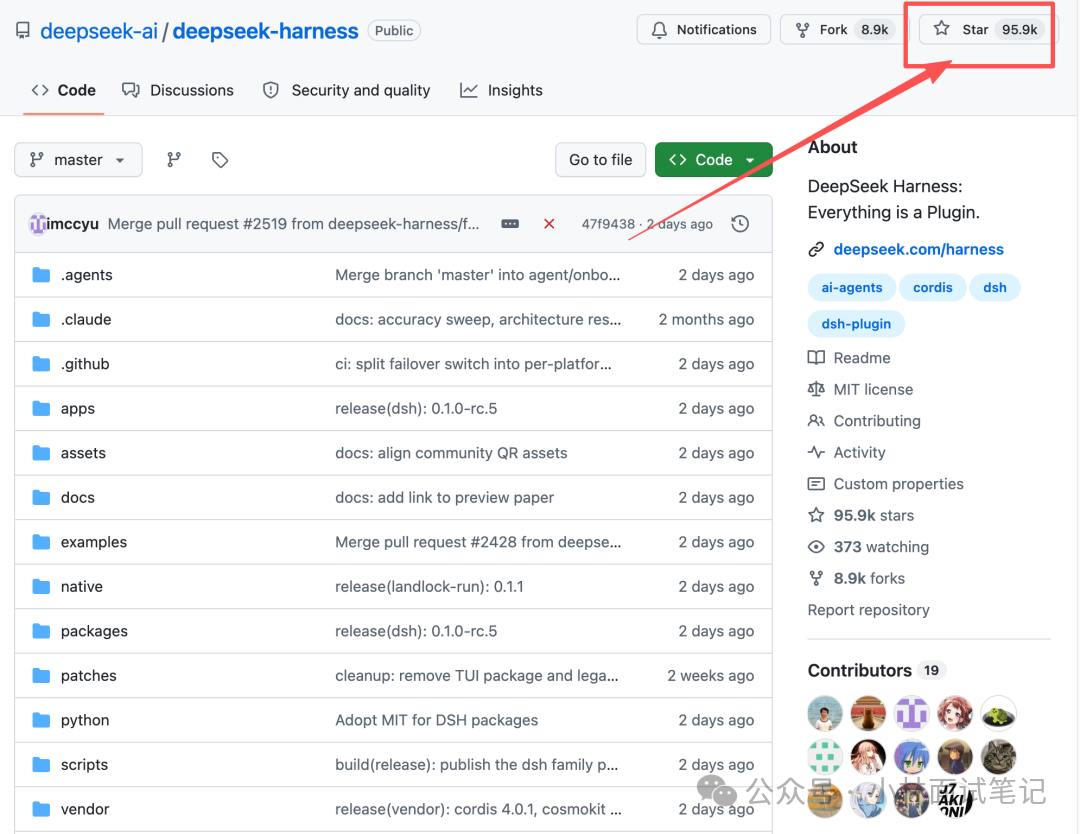1080x834 pixels.
Task: Open commit history clock icon
Action: coord(740,224)
